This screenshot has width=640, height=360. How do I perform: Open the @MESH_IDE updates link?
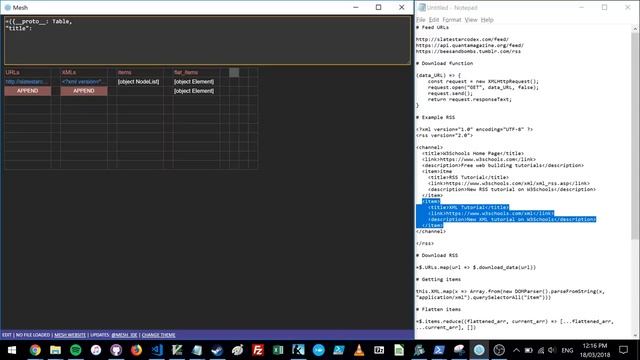[124, 335]
